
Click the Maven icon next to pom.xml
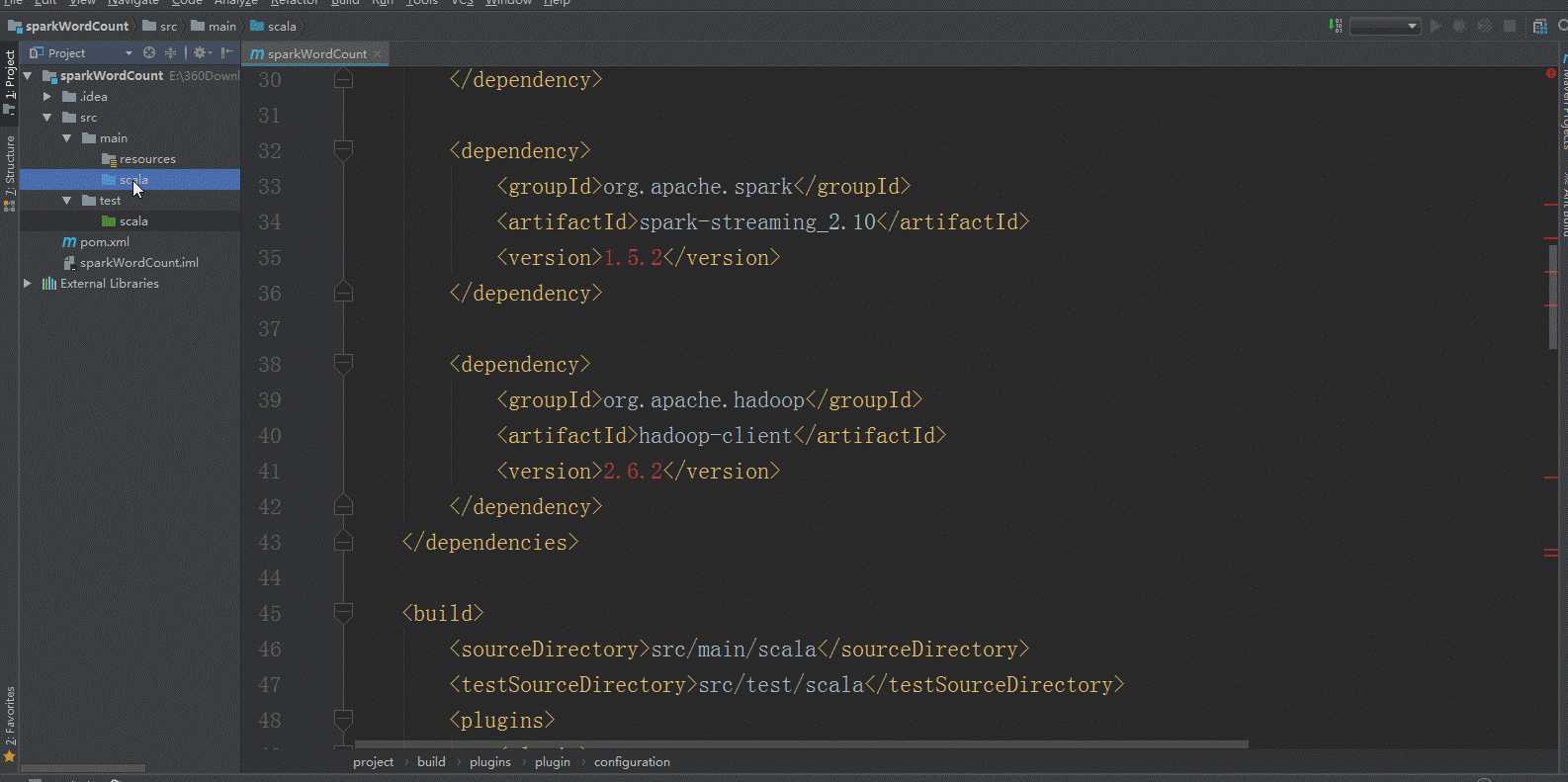pos(69,242)
